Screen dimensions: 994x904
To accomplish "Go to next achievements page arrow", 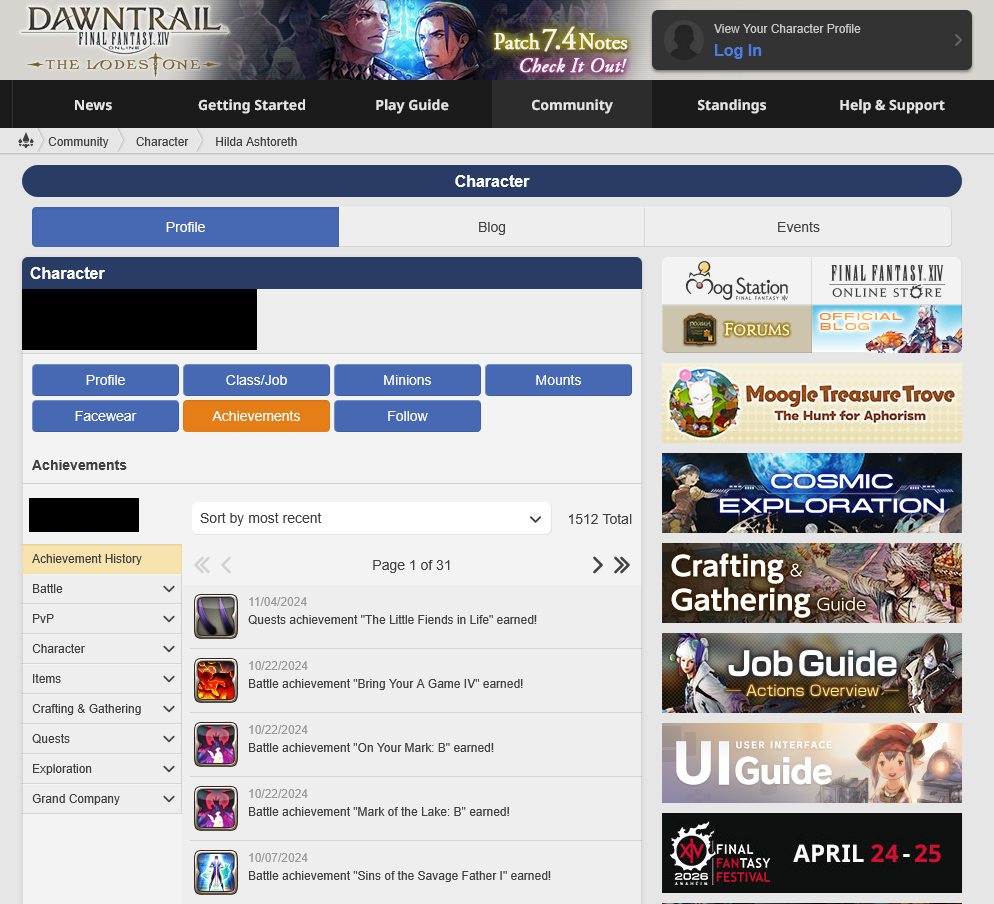I will pyautogui.click(x=597, y=565).
